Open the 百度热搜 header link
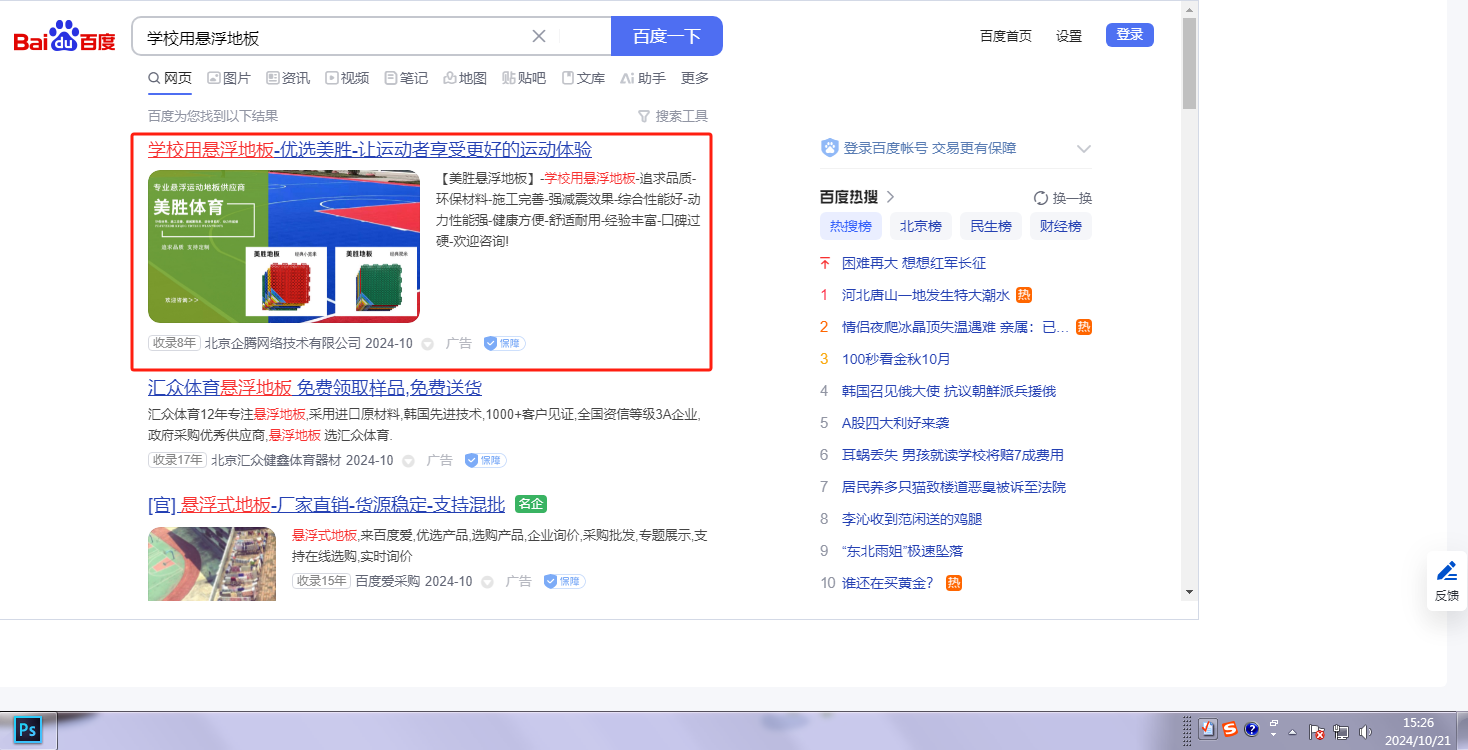The height and width of the screenshot is (750, 1468). (x=857, y=197)
